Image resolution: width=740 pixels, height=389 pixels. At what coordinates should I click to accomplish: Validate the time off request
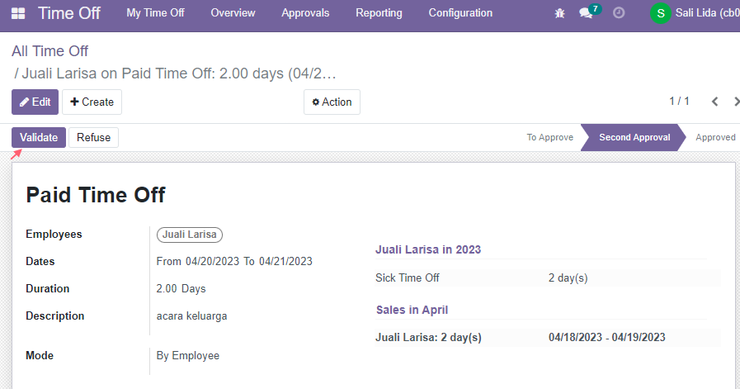pyautogui.click(x=39, y=137)
